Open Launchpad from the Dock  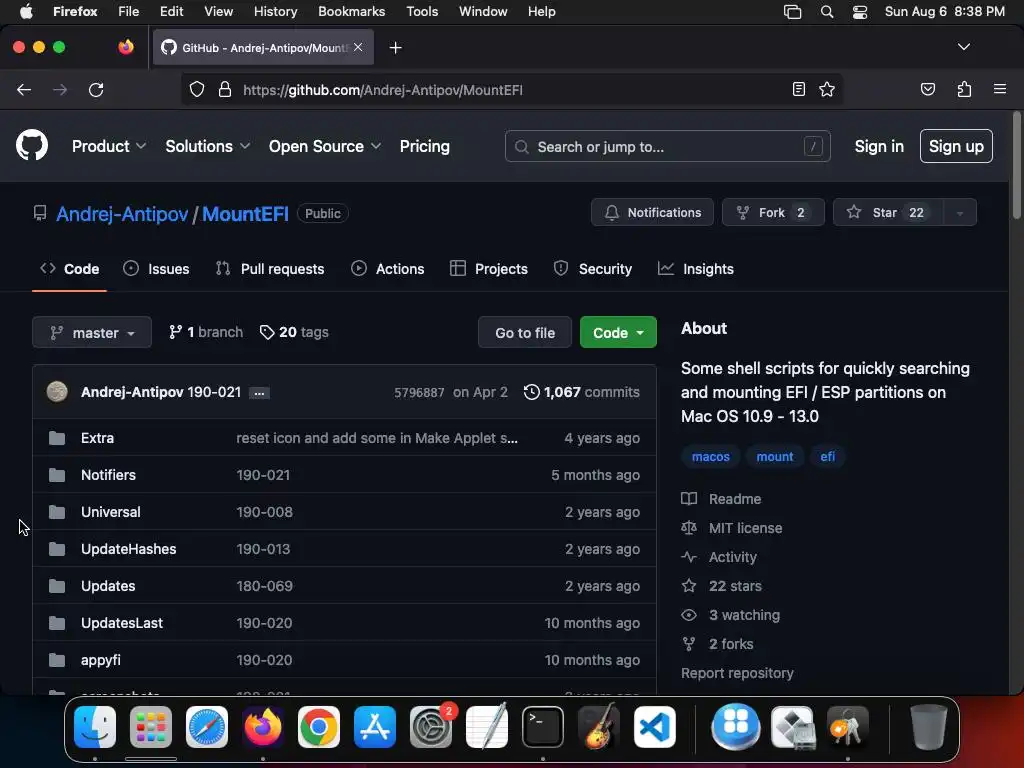tap(151, 727)
